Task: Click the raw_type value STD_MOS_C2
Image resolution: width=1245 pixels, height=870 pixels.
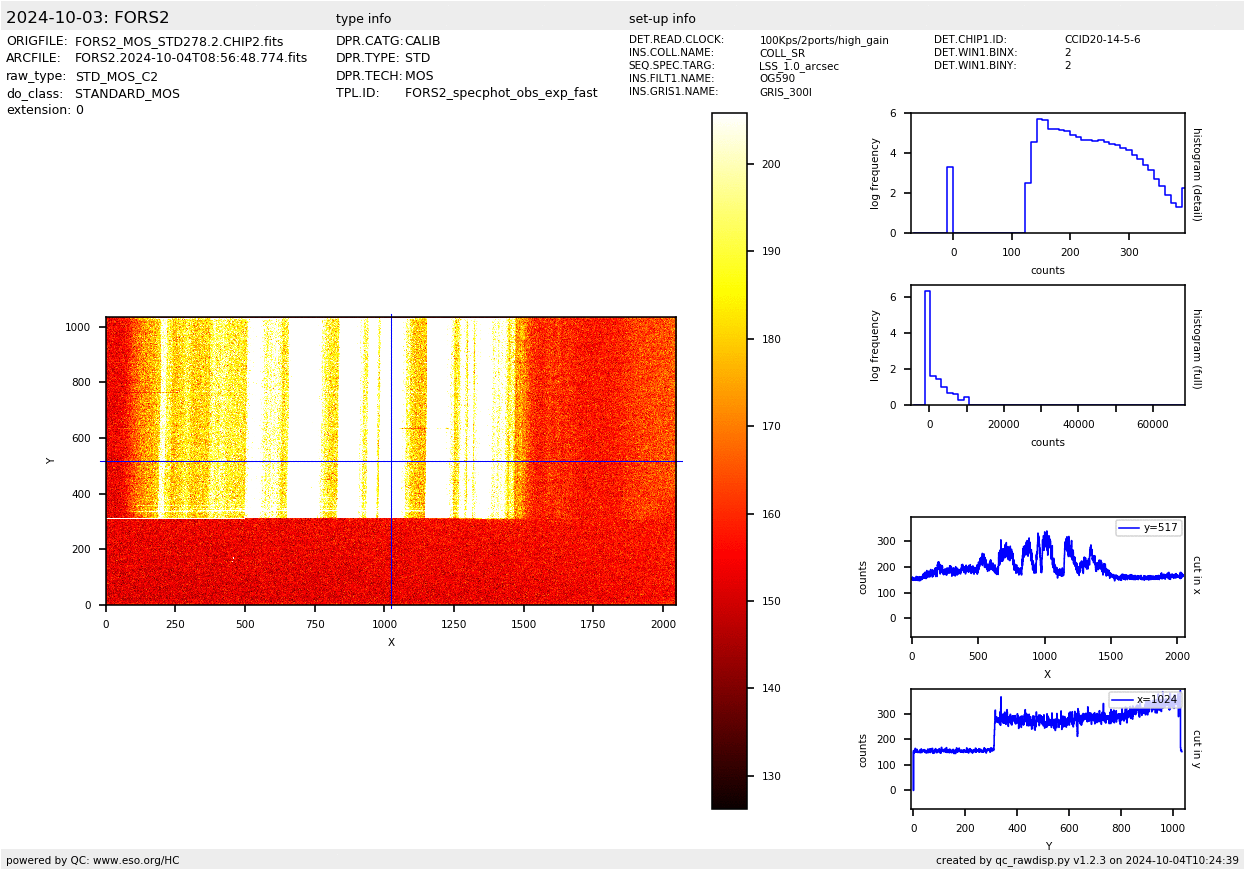Action: tap(116, 77)
